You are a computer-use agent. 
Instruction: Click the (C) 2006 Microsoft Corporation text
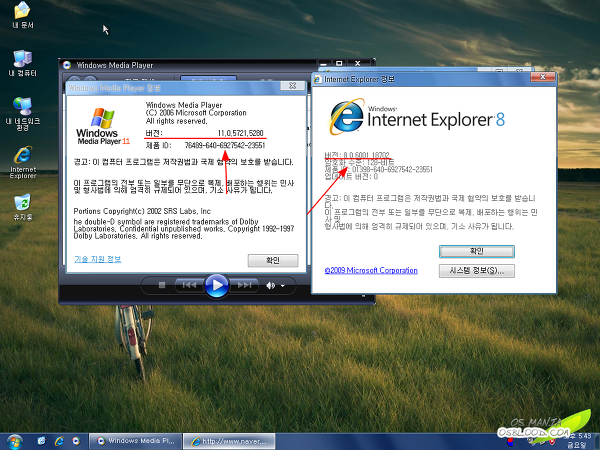tap(196, 113)
